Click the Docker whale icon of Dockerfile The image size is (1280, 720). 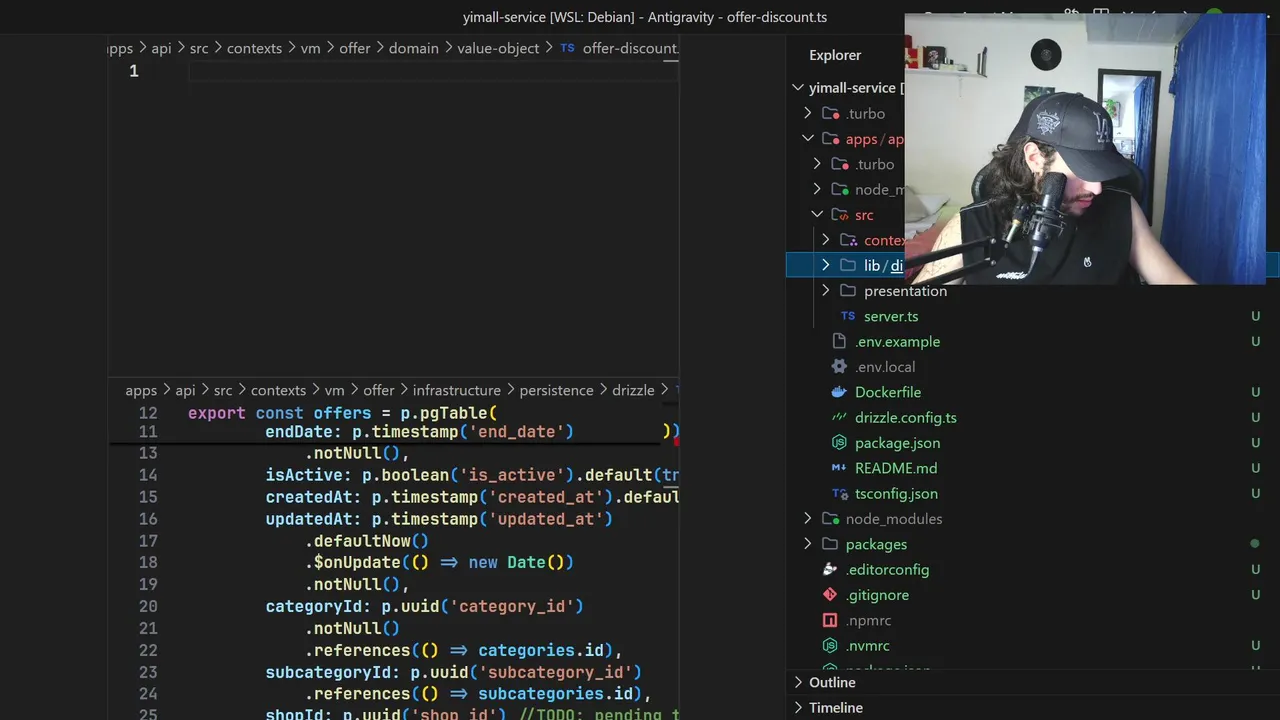pyautogui.click(x=839, y=392)
